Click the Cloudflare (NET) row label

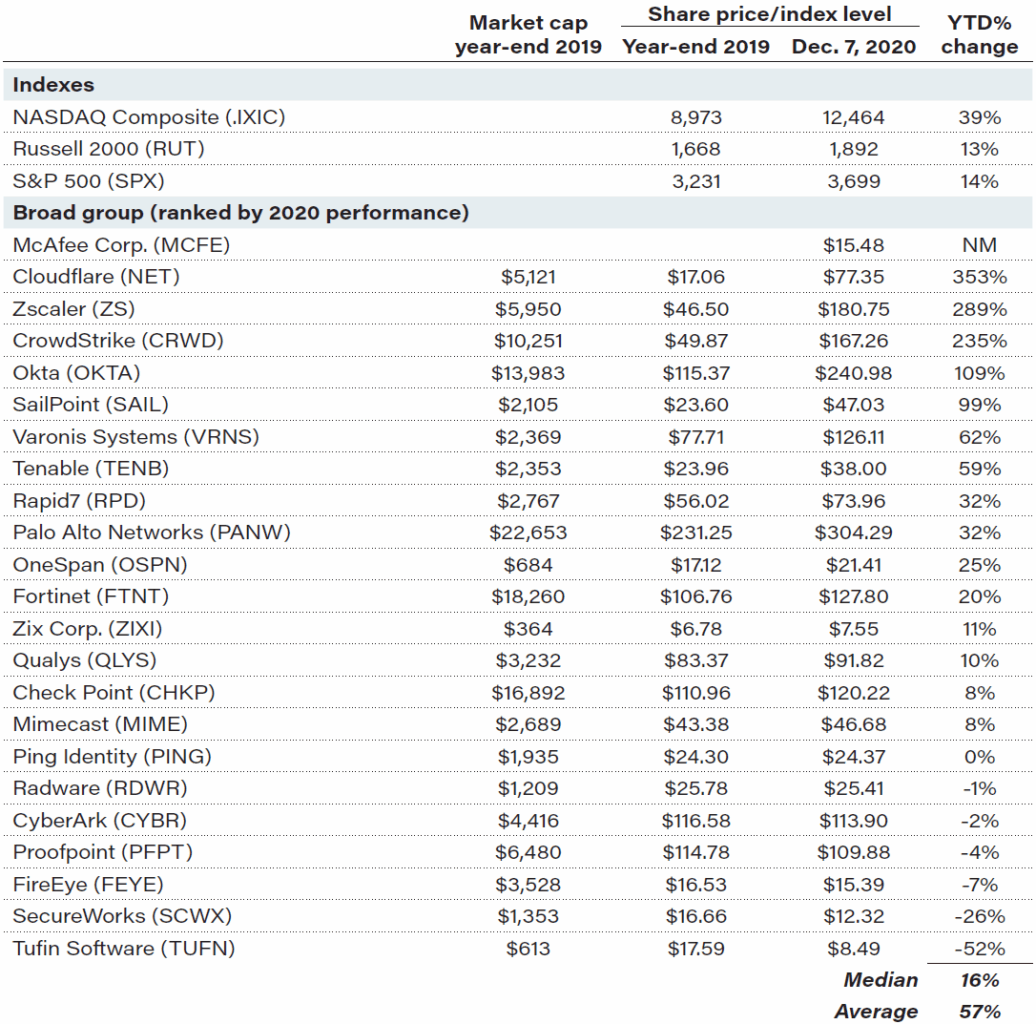(x=96, y=277)
